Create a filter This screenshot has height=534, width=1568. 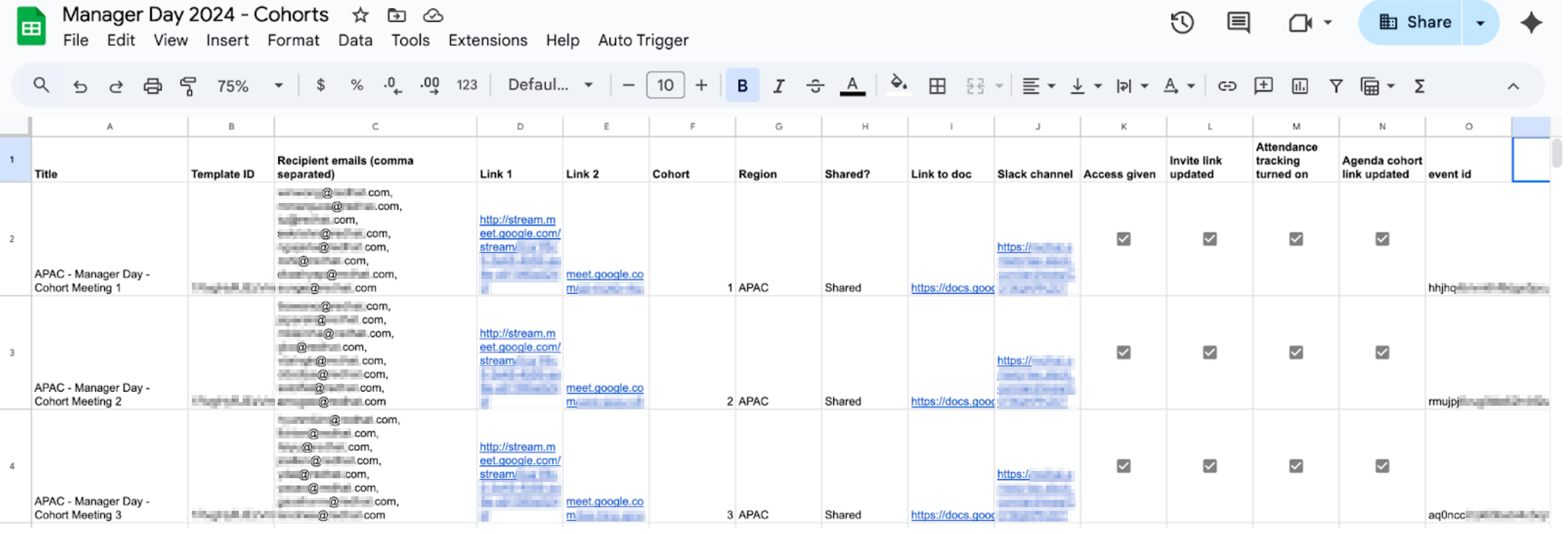(x=1336, y=86)
